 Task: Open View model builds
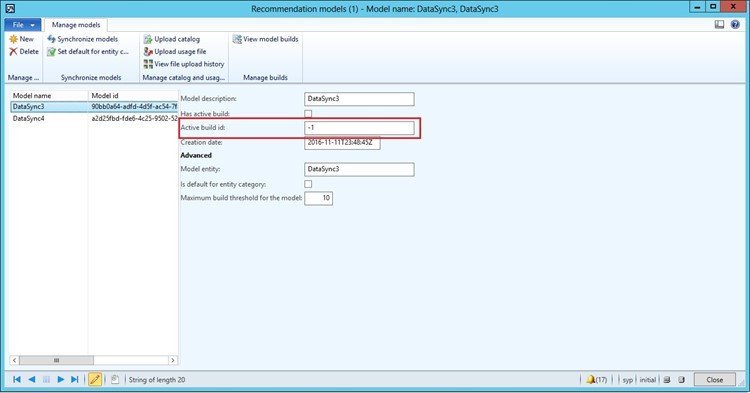265,39
